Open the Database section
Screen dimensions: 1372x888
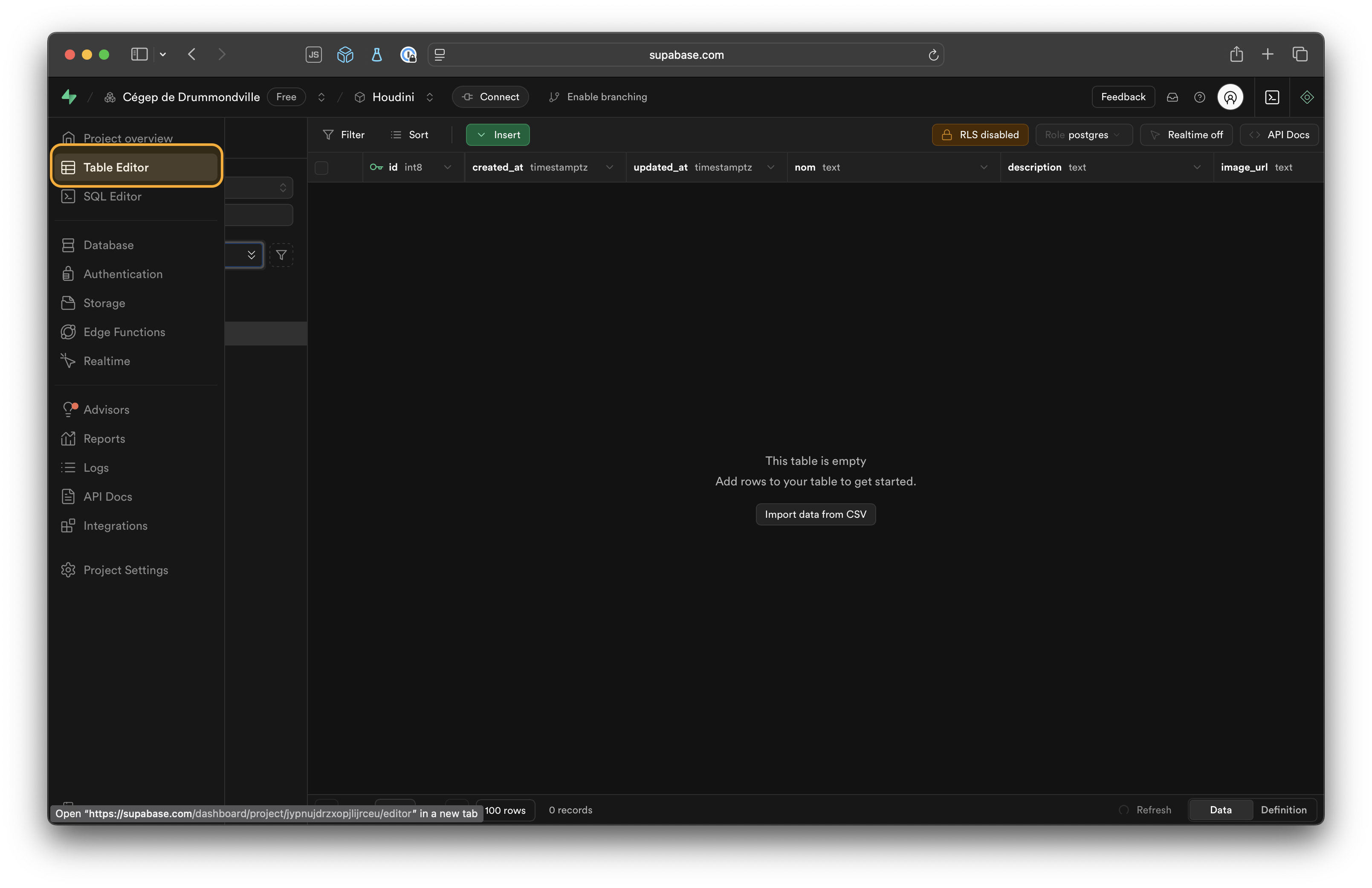click(136, 245)
